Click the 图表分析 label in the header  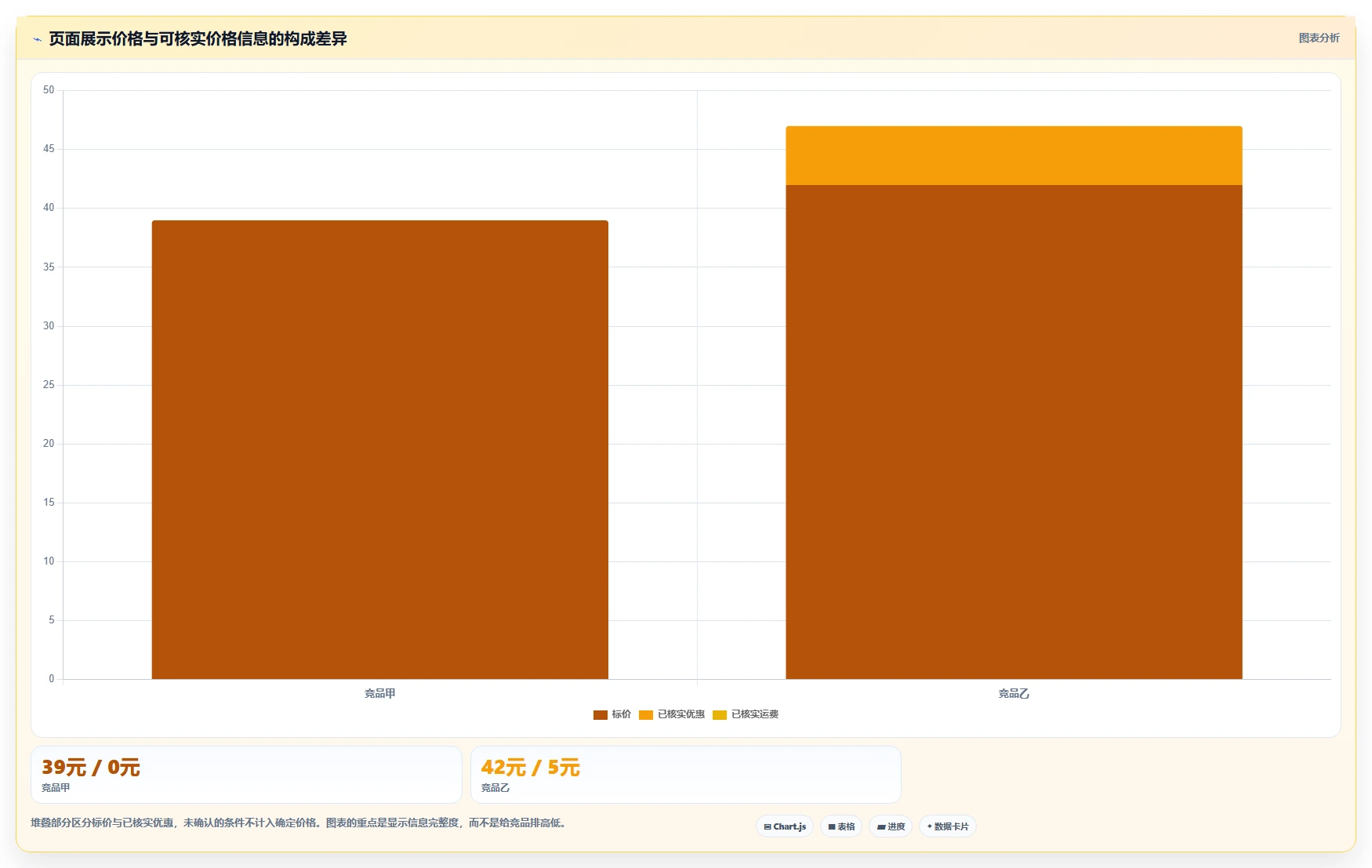1319,38
